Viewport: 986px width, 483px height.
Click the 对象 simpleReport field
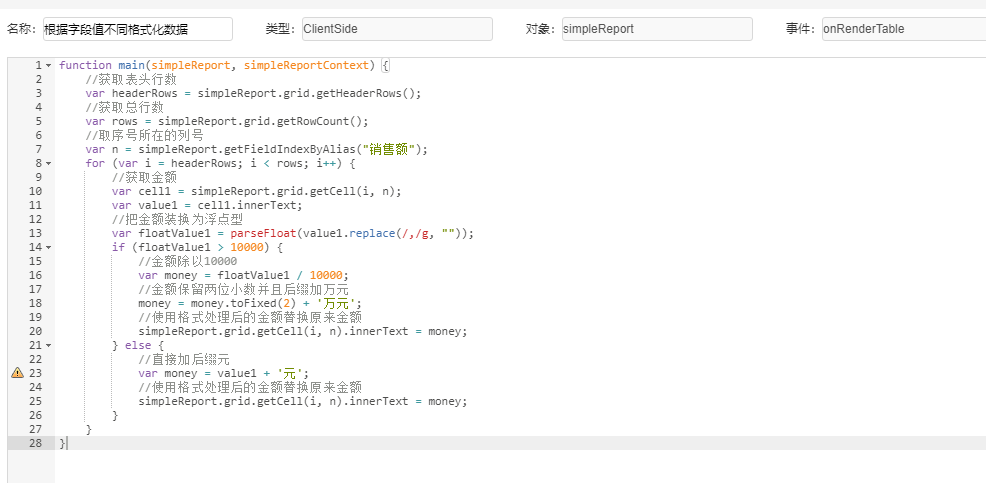coord(657,29)
